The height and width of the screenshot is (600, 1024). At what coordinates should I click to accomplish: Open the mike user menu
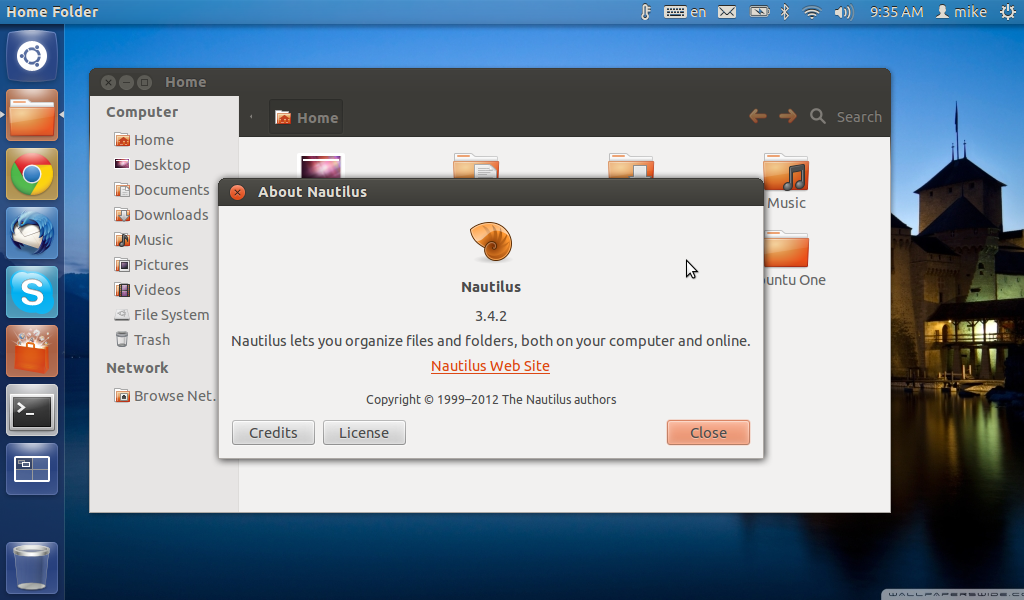(x=961, y=12)
